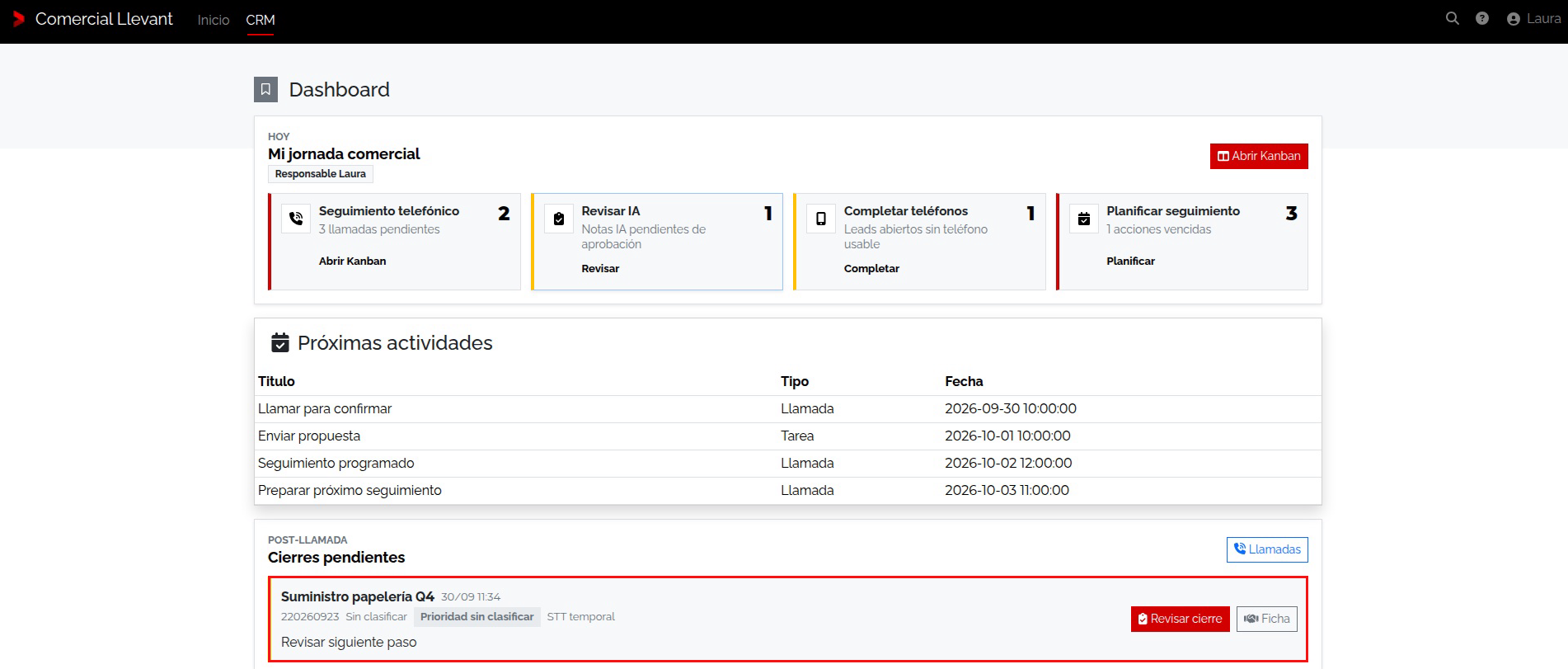This screenshot has width=1568, height=669.
Task: Click the STT temporal label
Action: (580, 617)
